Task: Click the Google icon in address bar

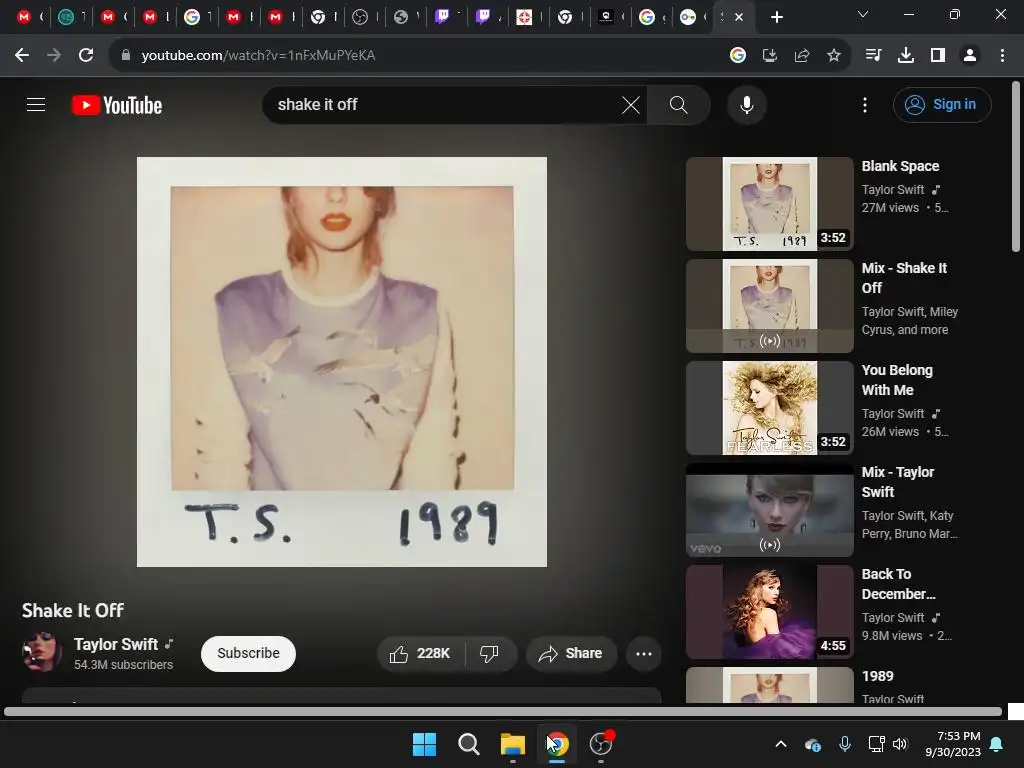Action: pos(738,56)
